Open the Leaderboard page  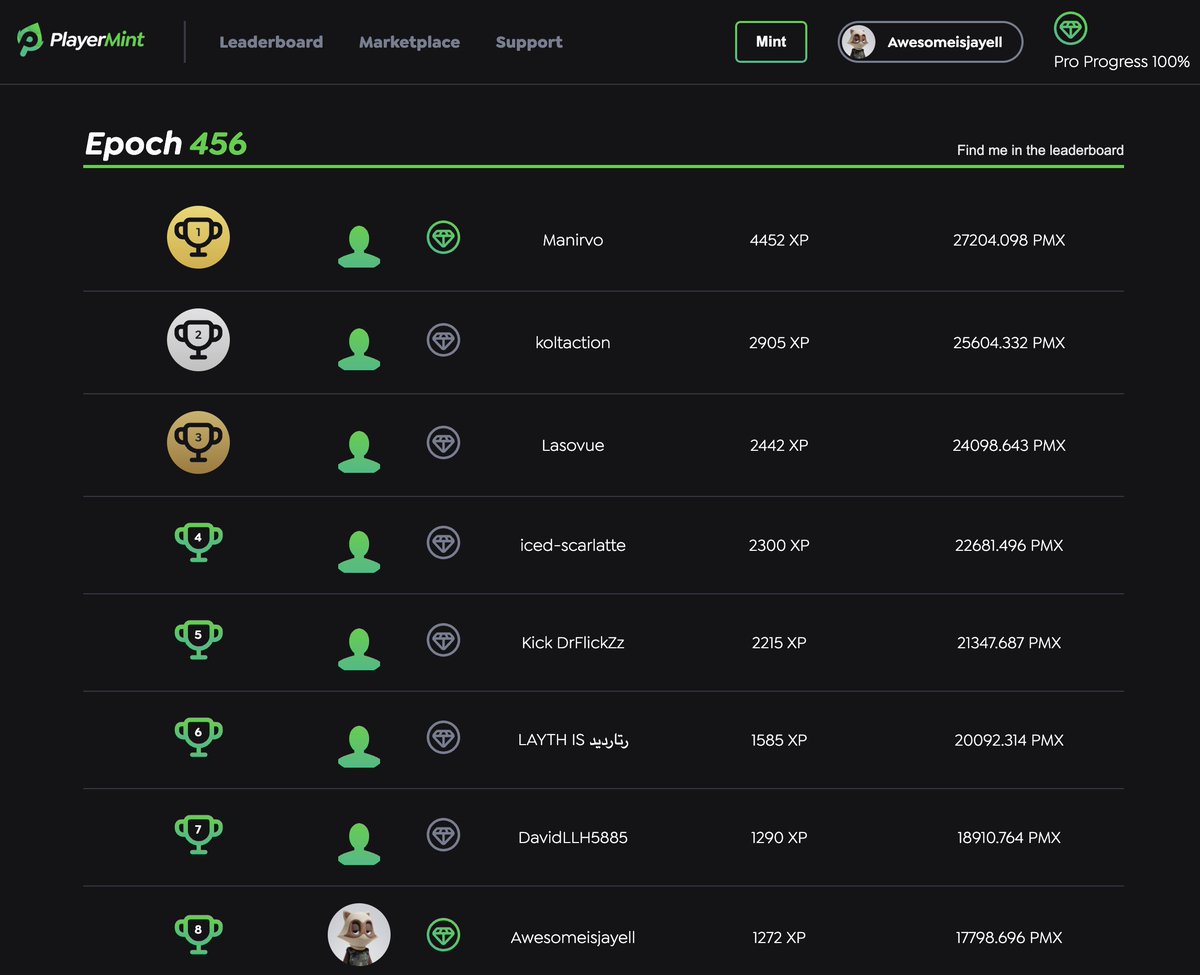click(x=271, y=42)
